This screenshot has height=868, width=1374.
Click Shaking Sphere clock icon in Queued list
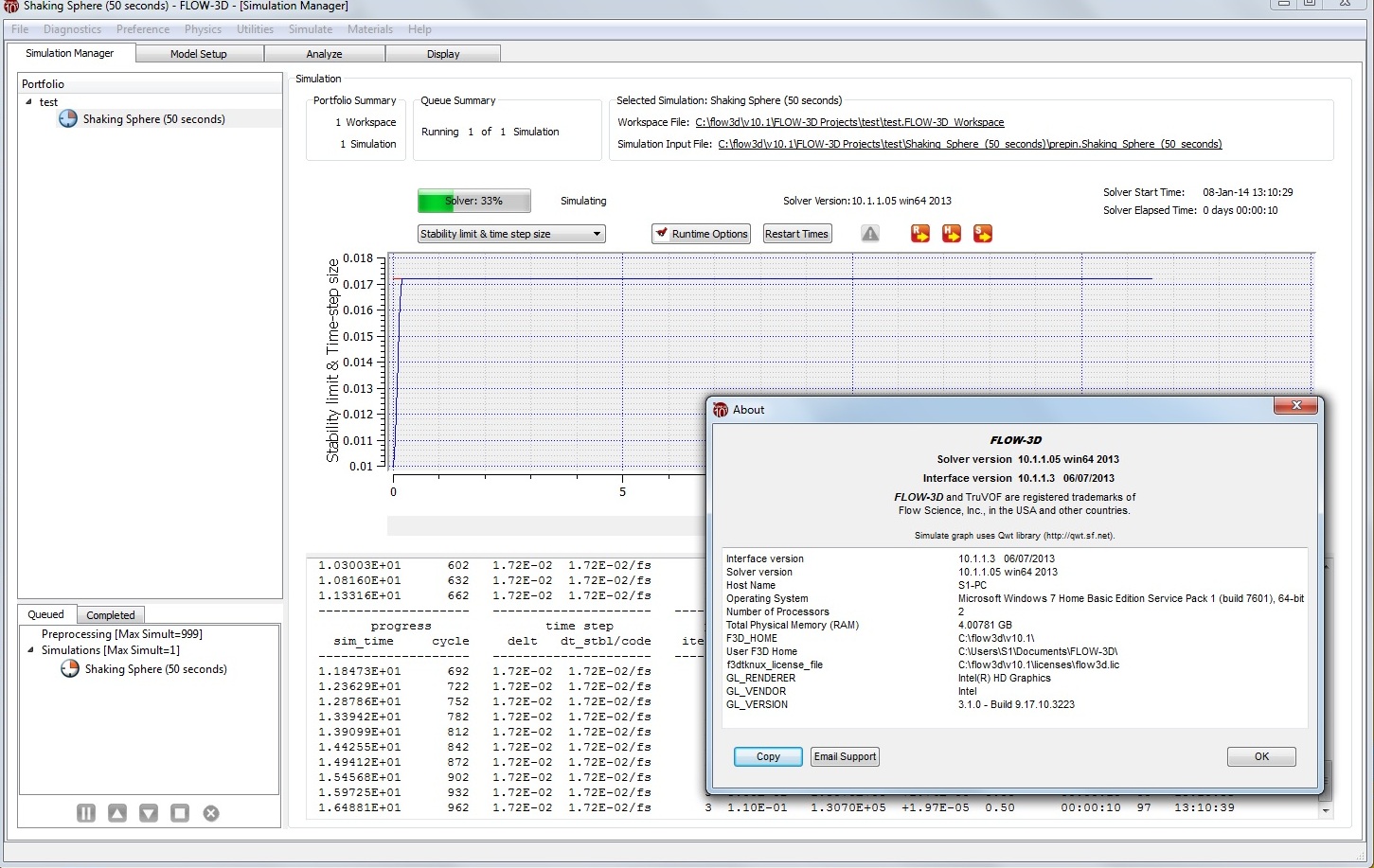[x=69, y=669]
